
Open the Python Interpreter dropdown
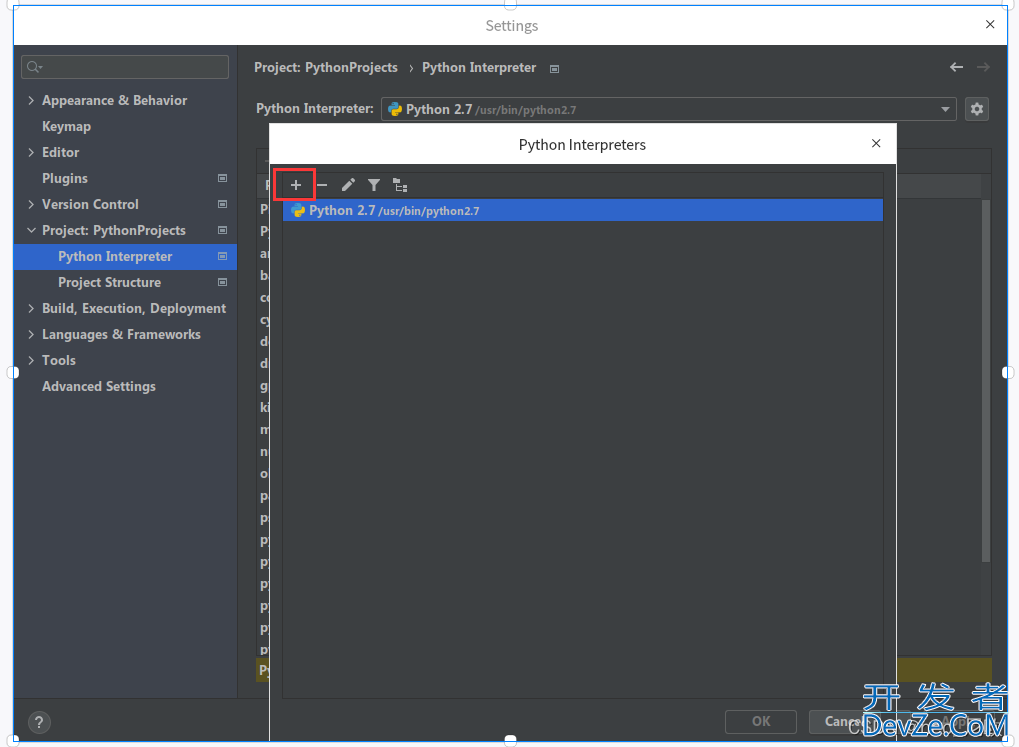point(669,109)
